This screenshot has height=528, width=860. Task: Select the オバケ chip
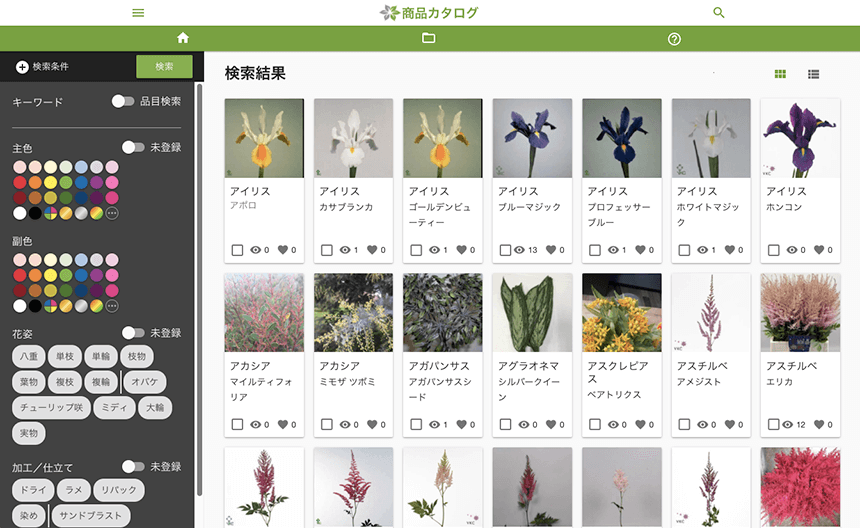point(145,382)
